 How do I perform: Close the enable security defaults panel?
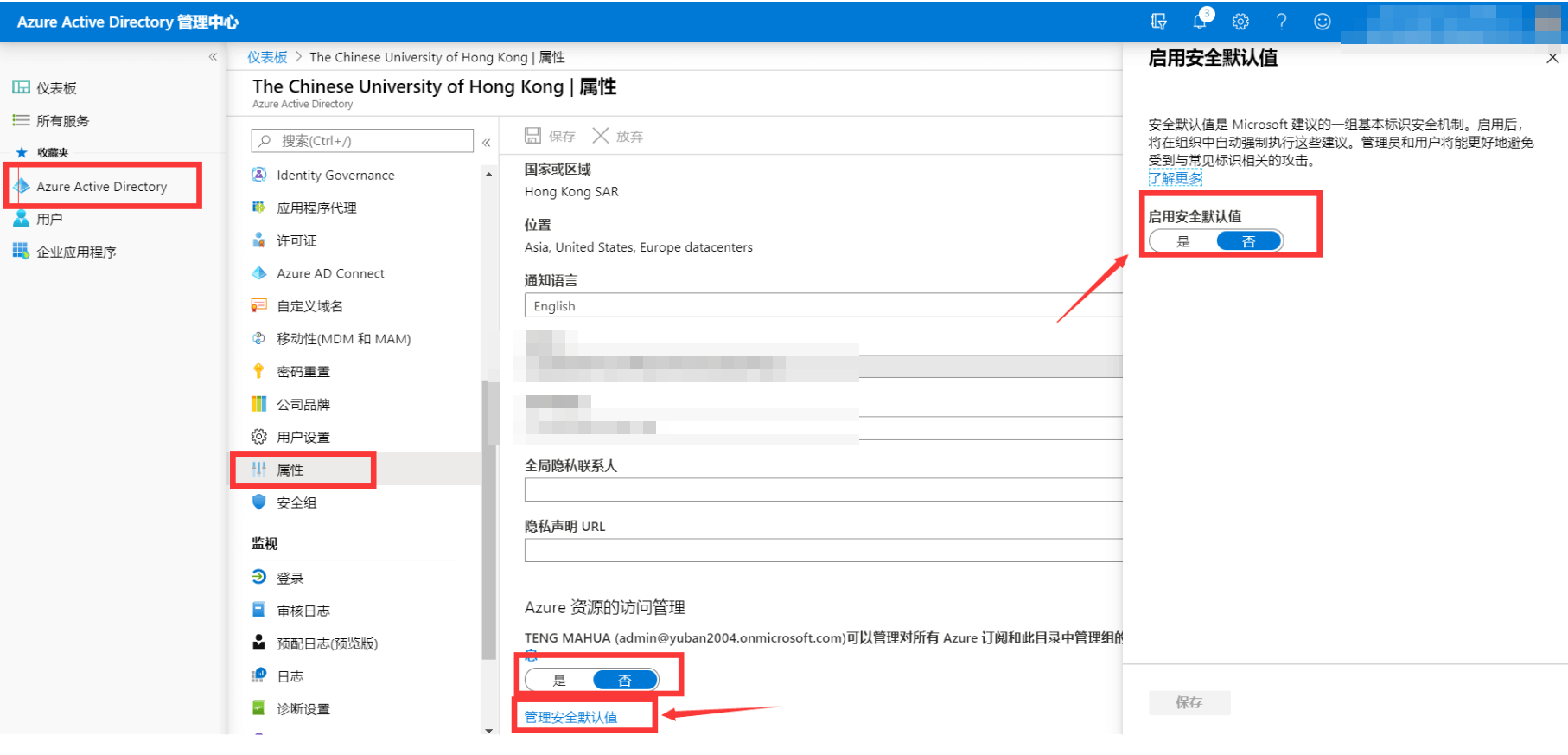[x=1552, y=58]
